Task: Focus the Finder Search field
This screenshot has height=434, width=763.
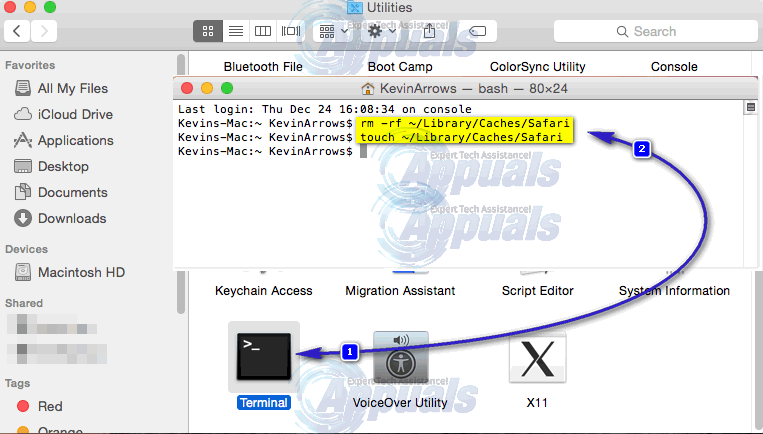Action: [x=655, y=32]
